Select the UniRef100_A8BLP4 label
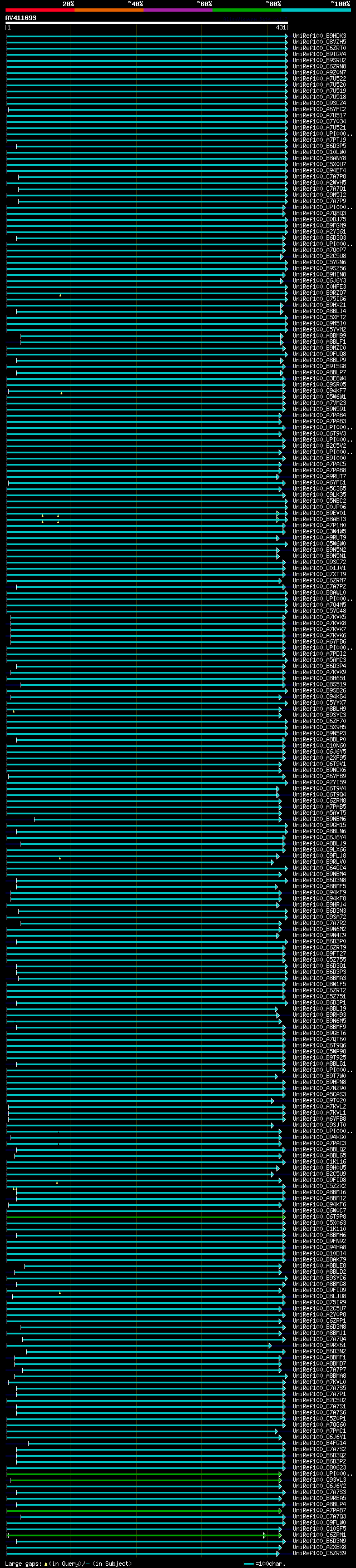This screenshot has height=1568, width=356. click(319, 1504)
